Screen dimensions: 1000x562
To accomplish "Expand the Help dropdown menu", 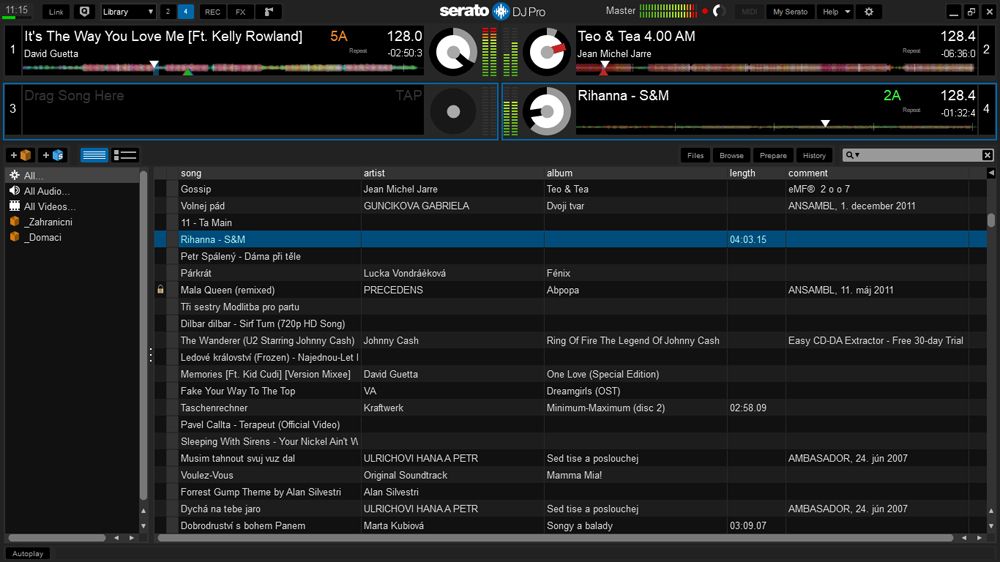I will [x=834, y=12].
